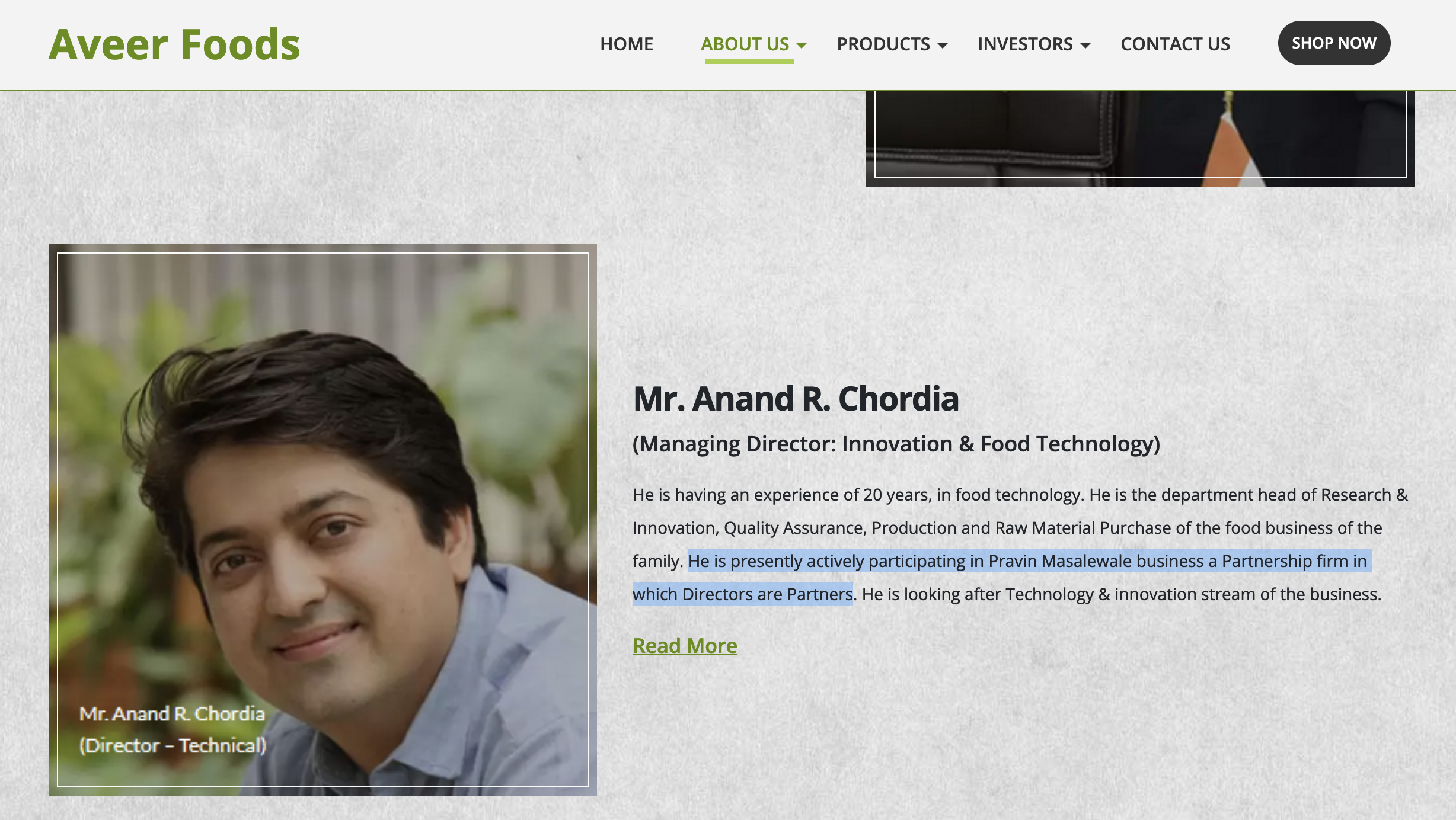
Task: Click the Director – Technical photo caption
Action: point(173,745)
